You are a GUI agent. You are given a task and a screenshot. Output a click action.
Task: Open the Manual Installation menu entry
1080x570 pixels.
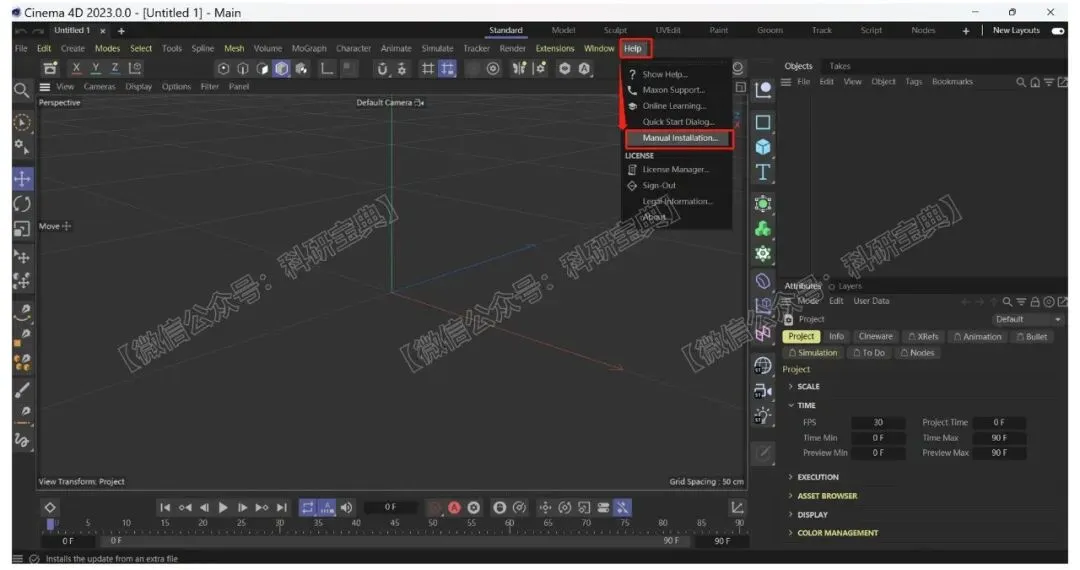(x=679, y=138)
